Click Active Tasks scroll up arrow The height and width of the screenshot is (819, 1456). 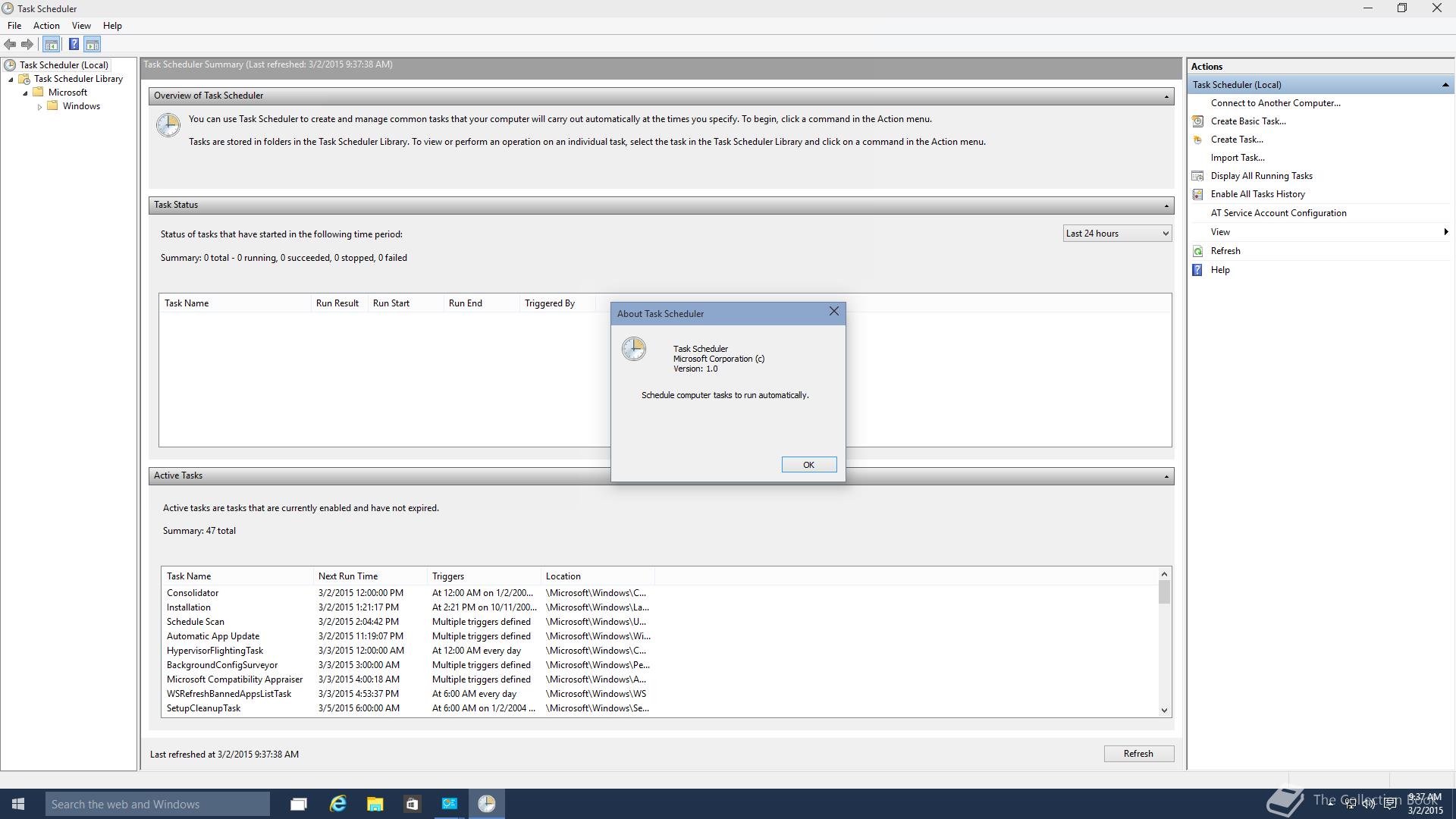1164,574
